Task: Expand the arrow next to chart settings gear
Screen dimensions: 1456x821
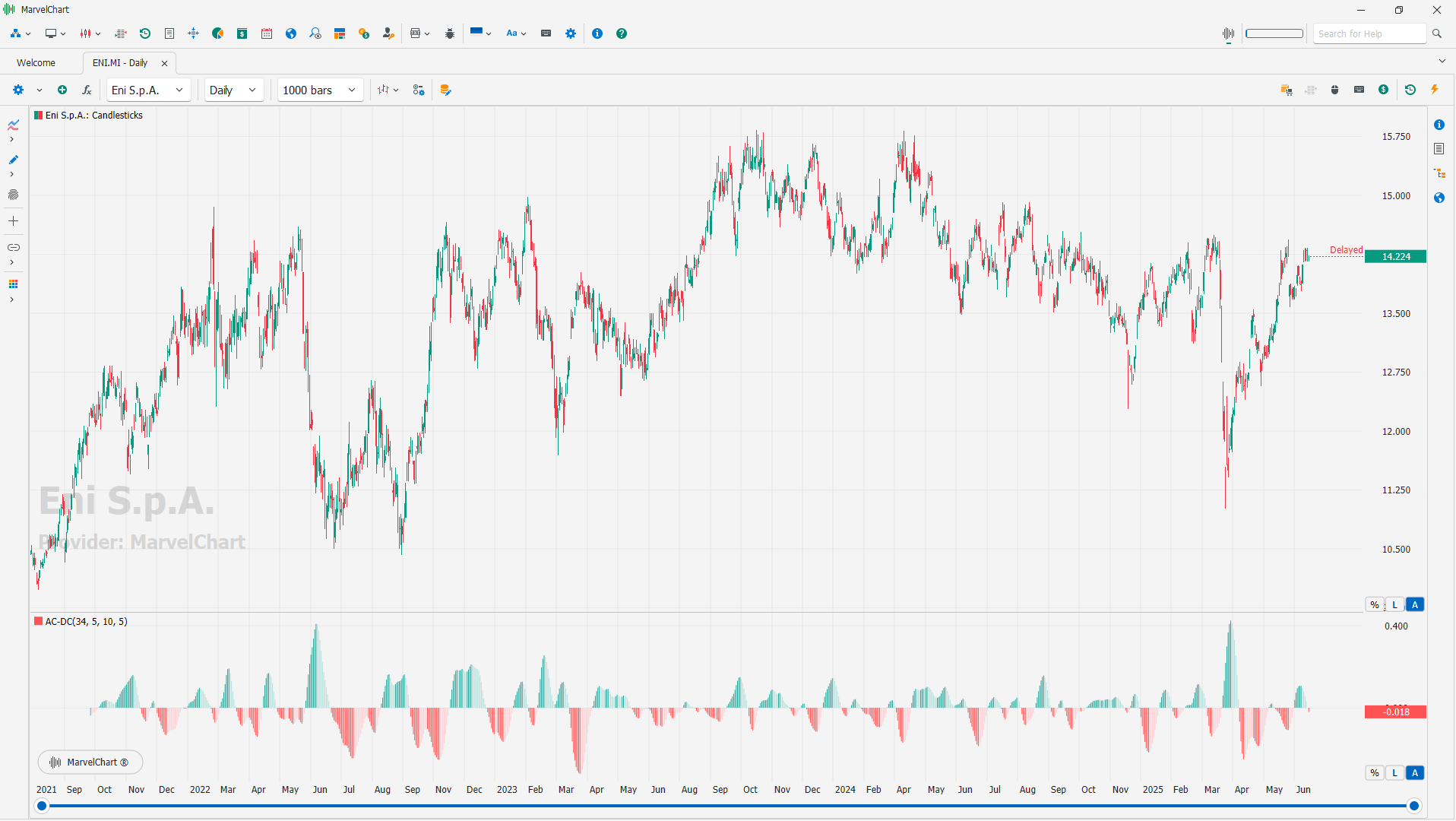Action: (x=40, y=90)
